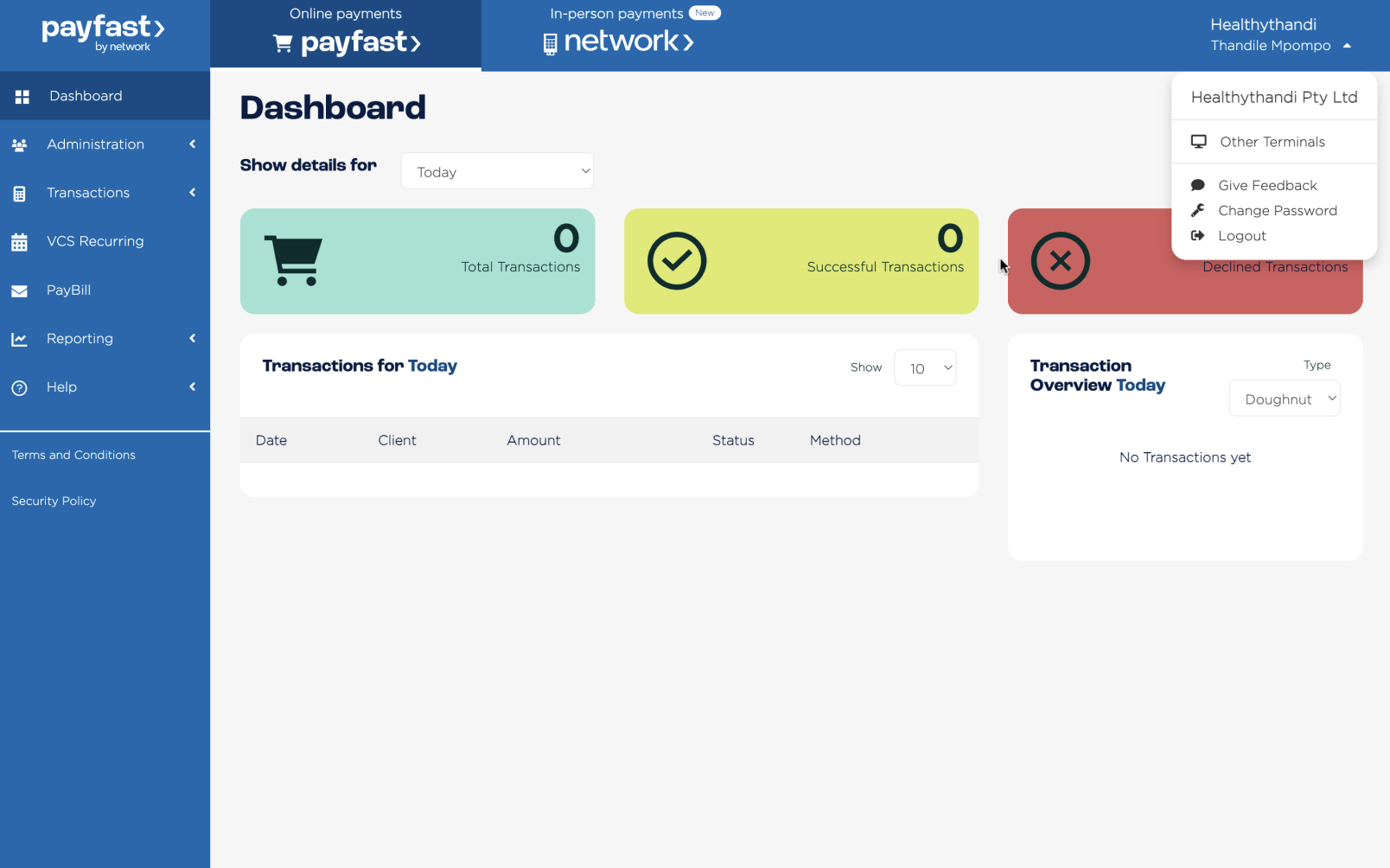Open the Terms and Conditions link

pyautogui.click(x=73, y=456)
